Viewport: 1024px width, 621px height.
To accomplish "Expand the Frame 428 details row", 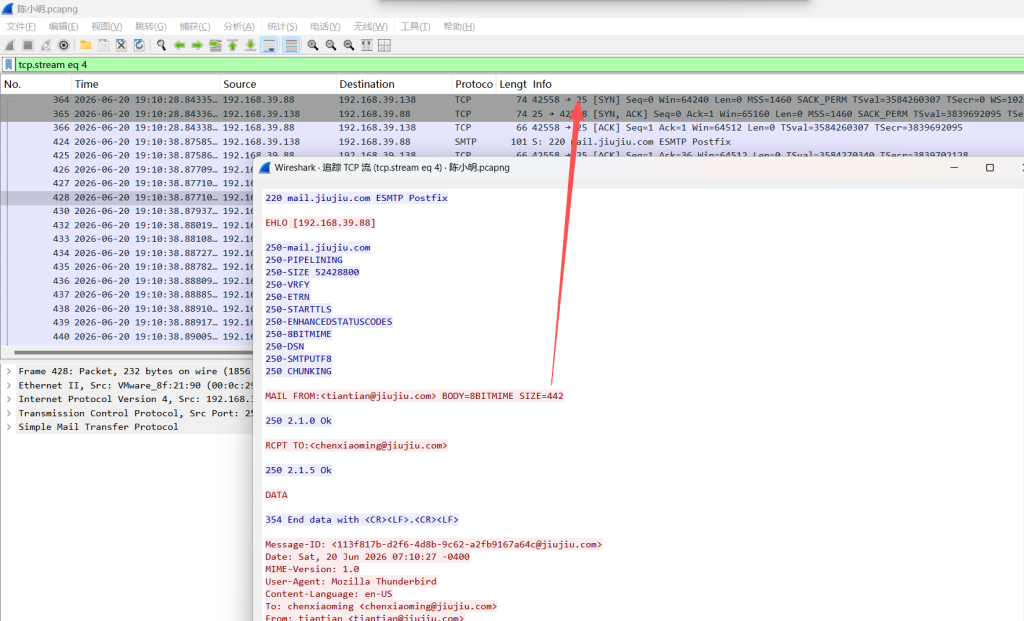I will point(8,371).
